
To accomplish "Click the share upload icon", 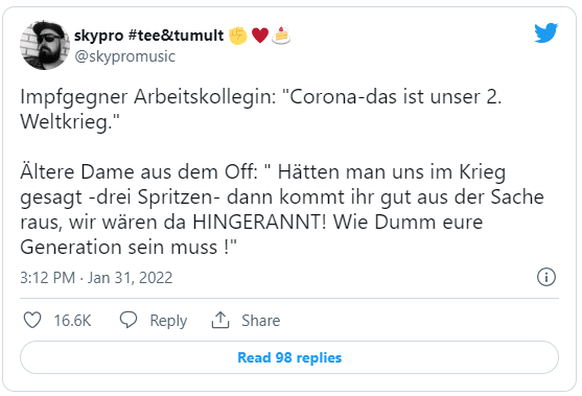I will click(220, 320).
